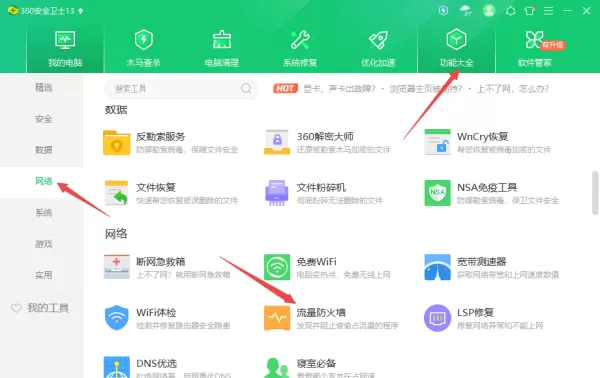600x378 pixels.
Task: Click the magnifier search icon
Action: click(x=246, y=88)
